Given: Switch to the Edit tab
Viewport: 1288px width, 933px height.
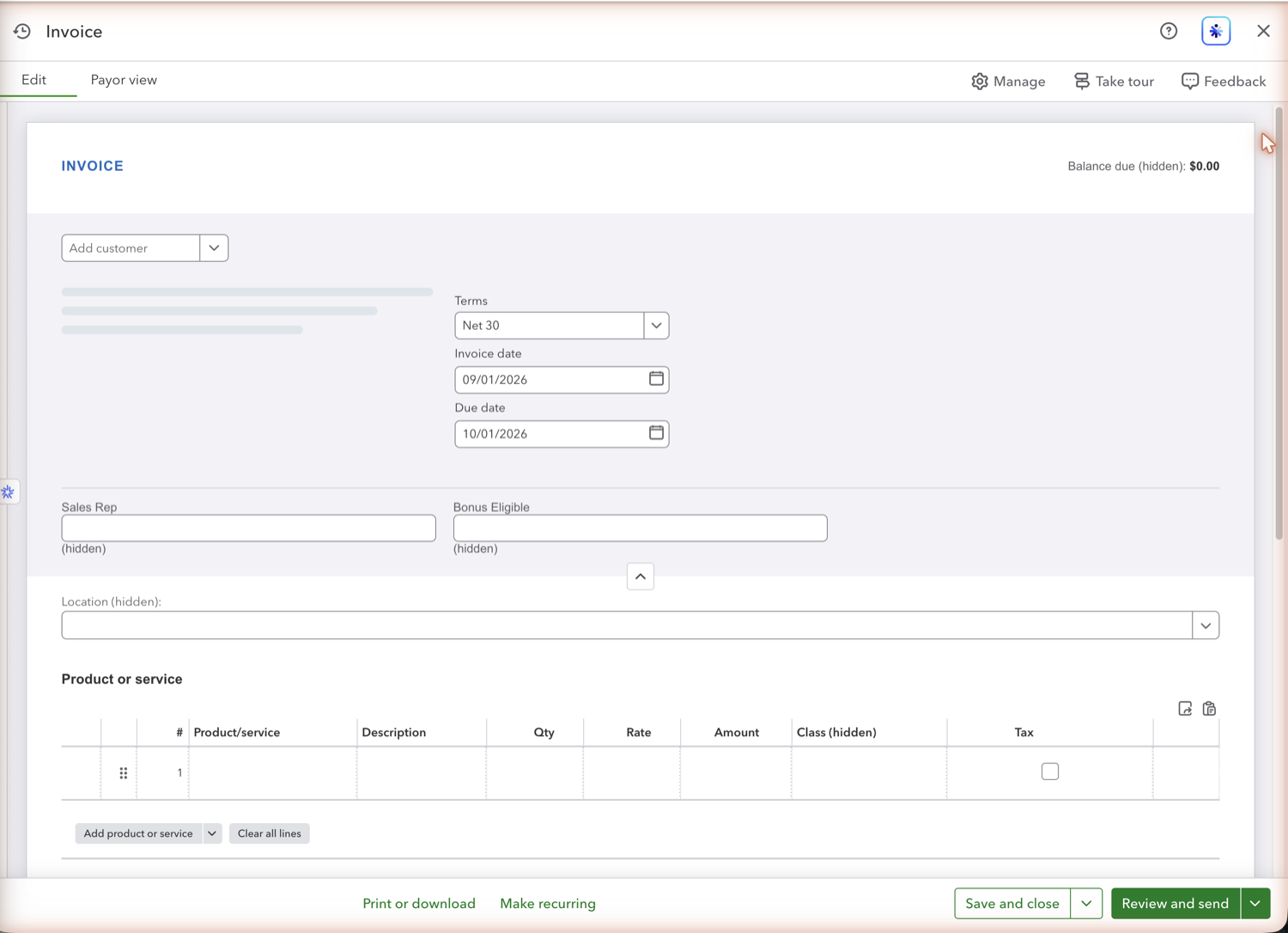Looking at the screenshot, I should pos(34,80).
